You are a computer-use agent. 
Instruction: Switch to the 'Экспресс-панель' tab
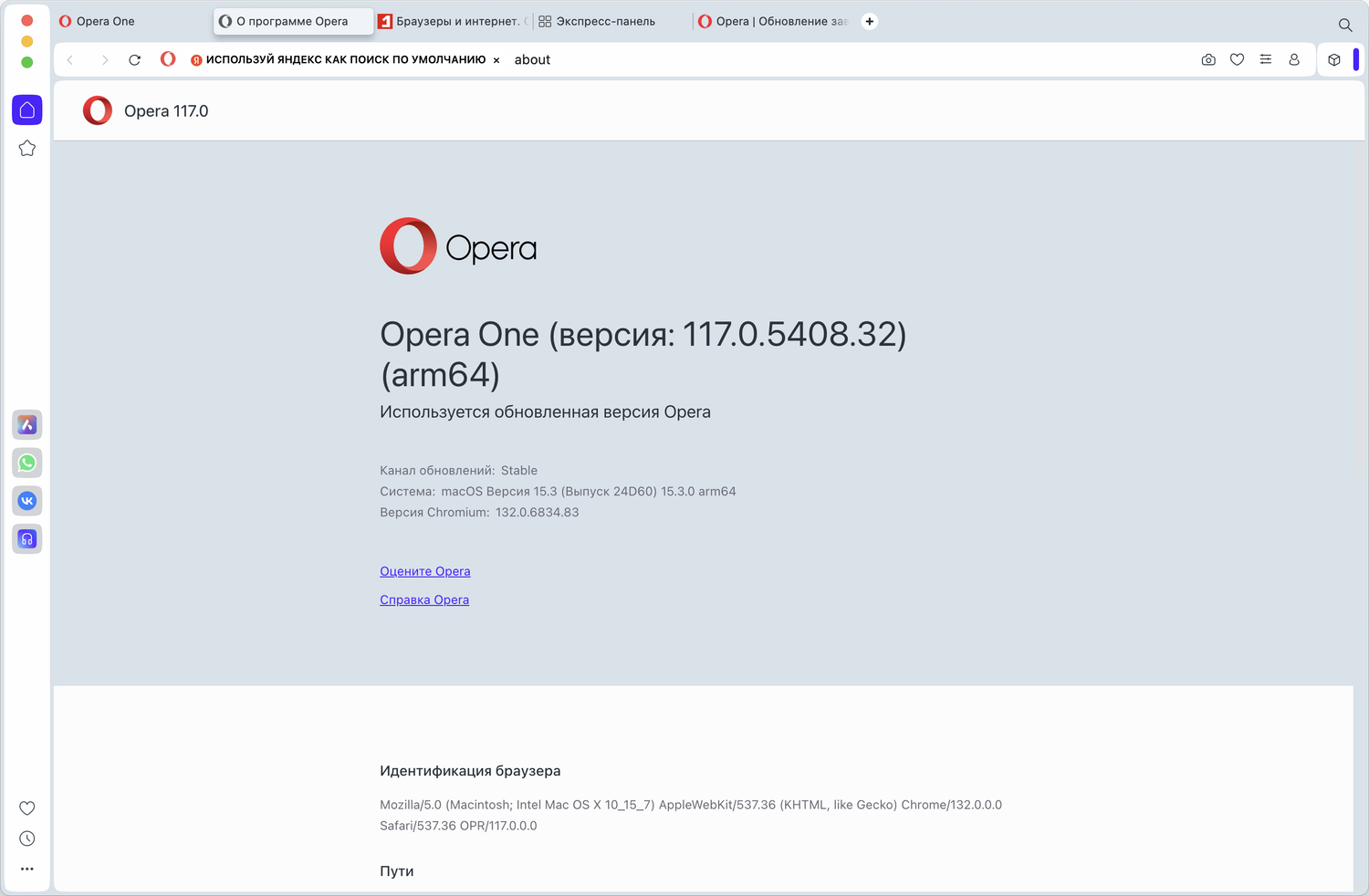611,21
